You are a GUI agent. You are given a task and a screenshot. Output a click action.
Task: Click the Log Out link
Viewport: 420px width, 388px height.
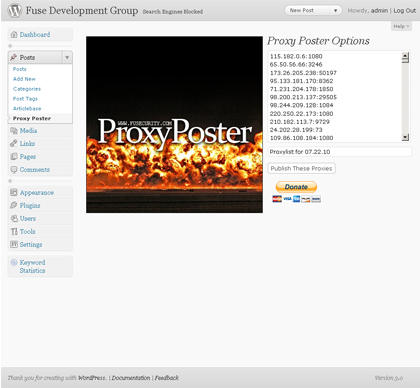coord(405,11)
